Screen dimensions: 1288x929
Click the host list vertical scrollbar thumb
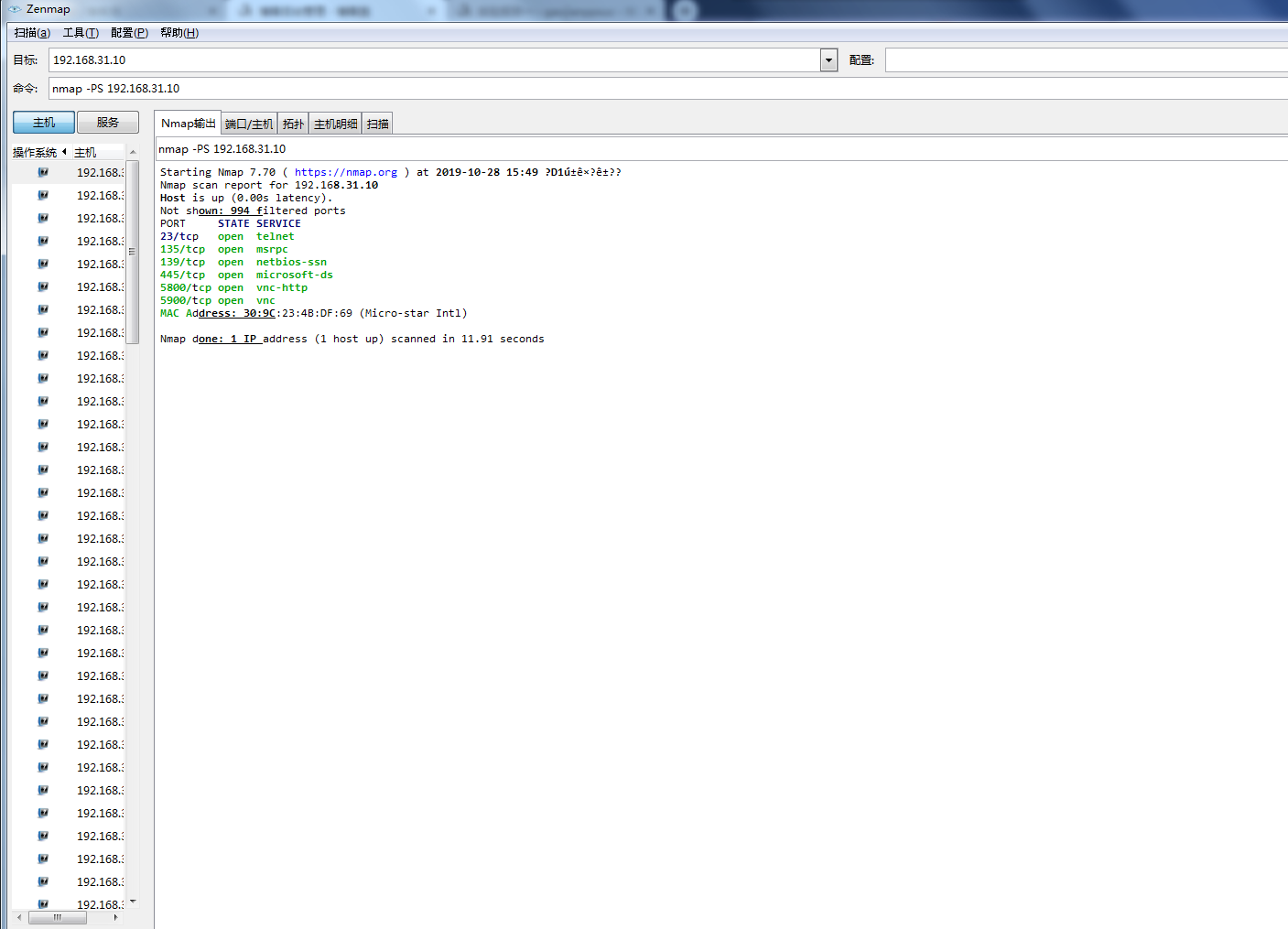point(133,253)
